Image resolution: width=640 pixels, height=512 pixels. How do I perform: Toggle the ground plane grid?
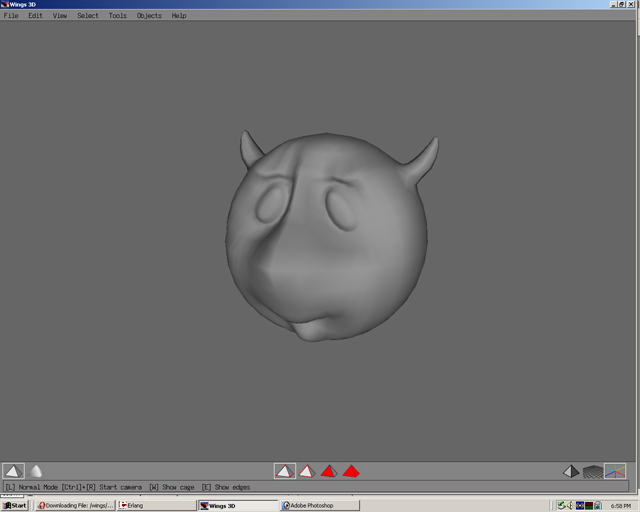coord(593,472)
